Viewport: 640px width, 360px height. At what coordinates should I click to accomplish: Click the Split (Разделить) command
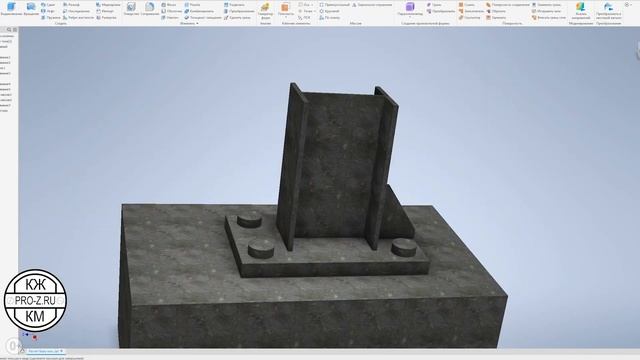(234, 5)
